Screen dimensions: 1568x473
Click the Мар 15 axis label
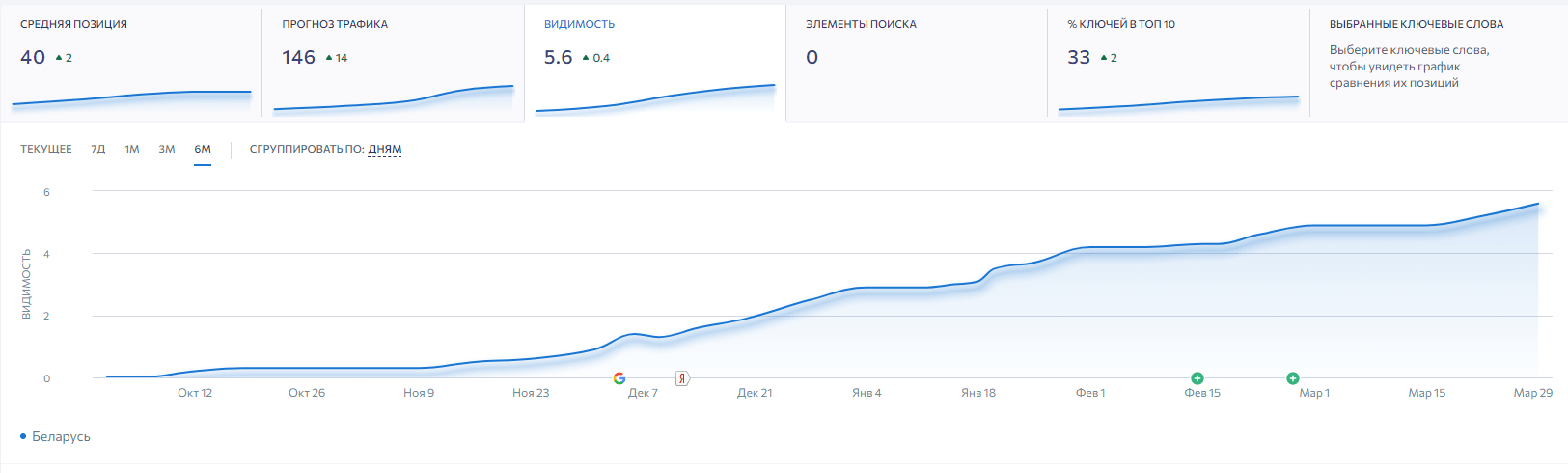(x=1427, y=393)
